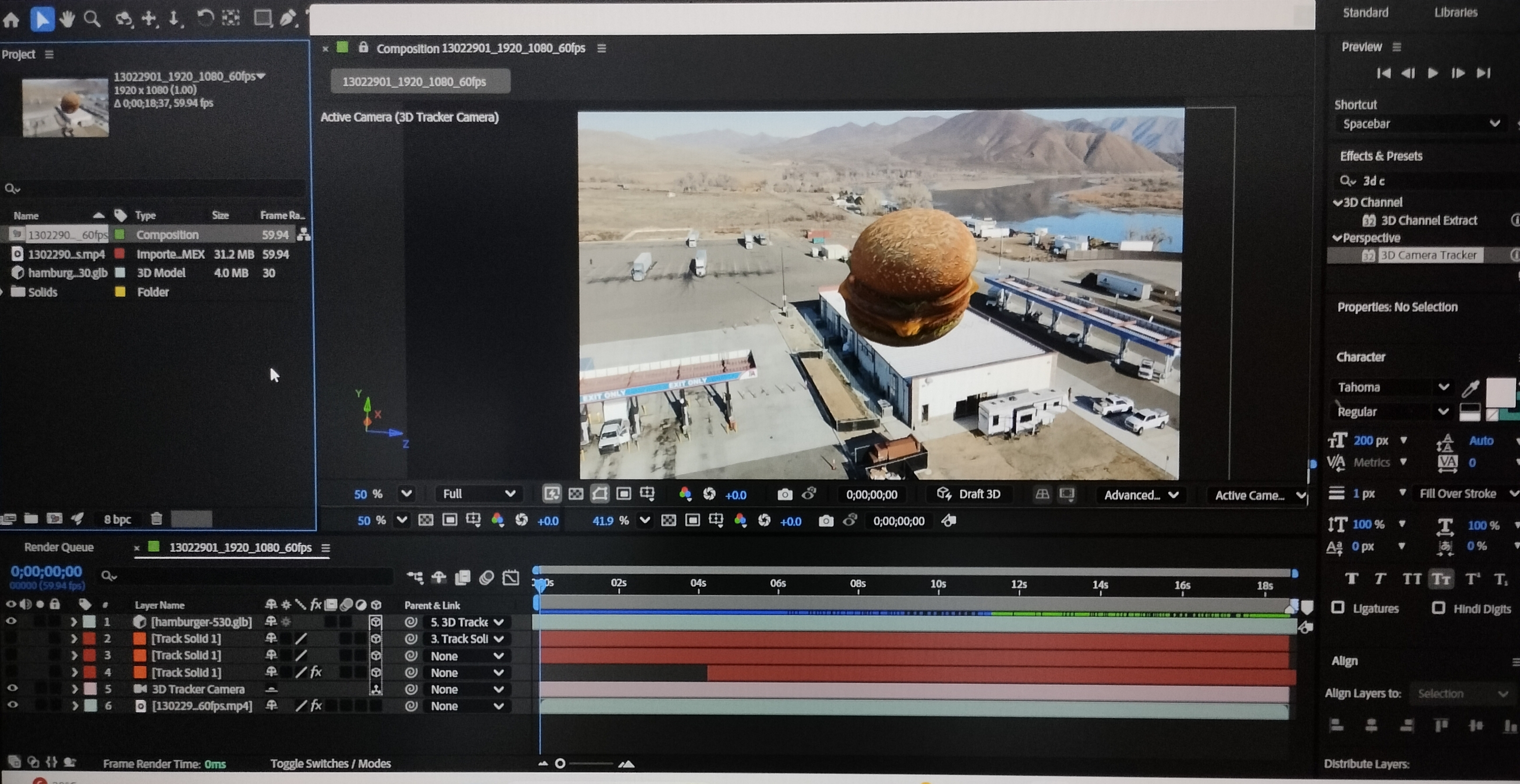This screenshot has height=784, width=1520.
Task: Click the Home icon in the toolbar
Action: point(11,20)
